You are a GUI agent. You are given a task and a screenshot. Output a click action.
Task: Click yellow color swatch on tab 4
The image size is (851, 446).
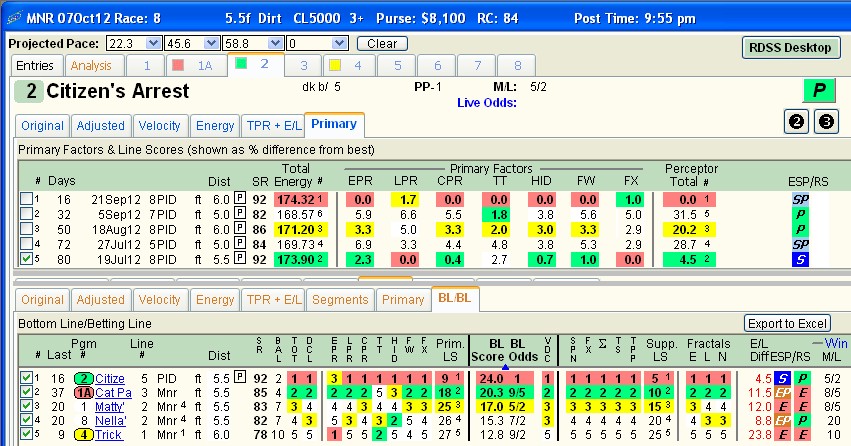[x=335, y=65]
